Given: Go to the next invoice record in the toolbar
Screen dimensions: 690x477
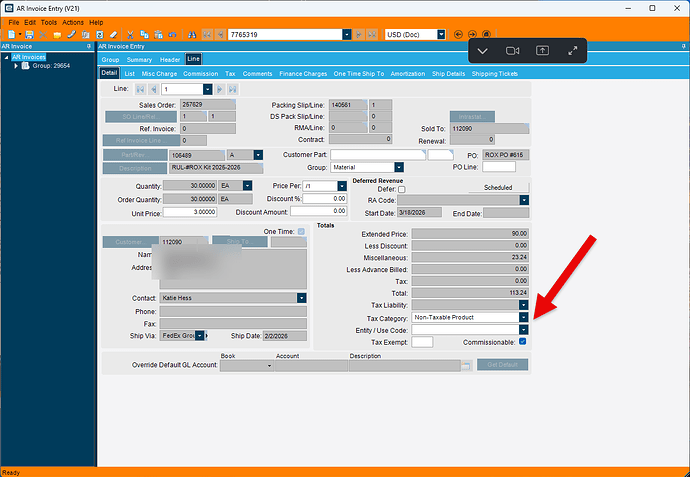Looking at the screenshot, I should (359, 34).
